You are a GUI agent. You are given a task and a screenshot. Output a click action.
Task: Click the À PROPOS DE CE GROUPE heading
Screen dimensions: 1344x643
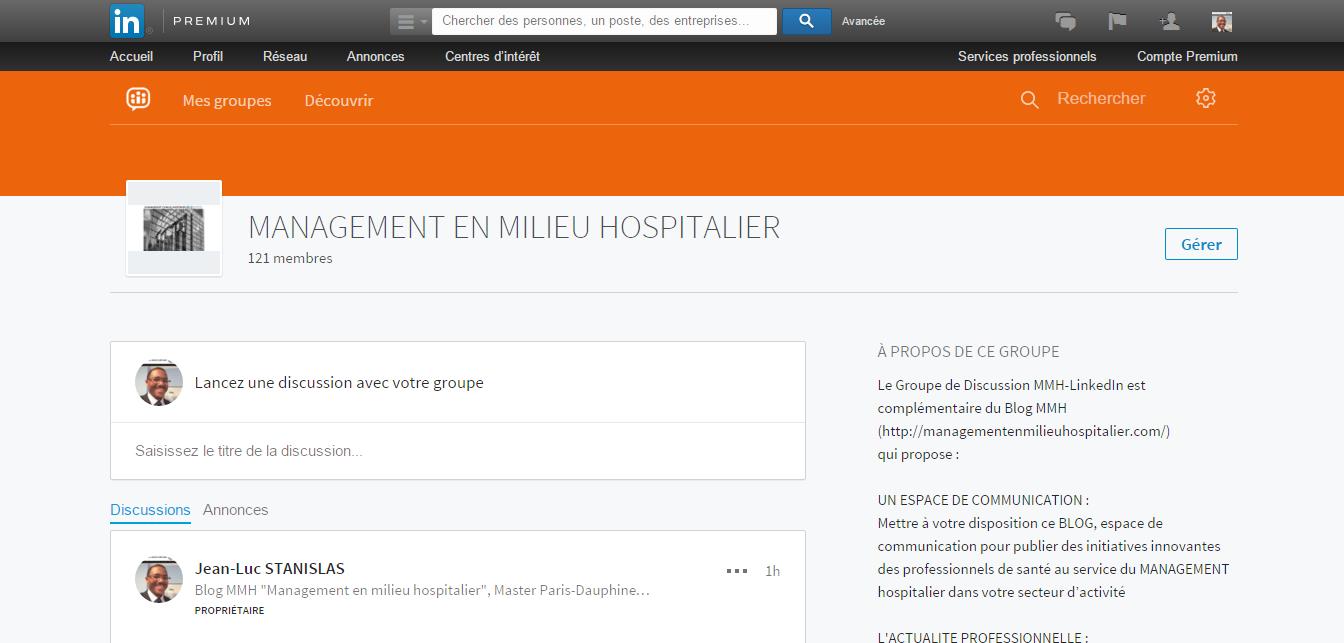(968, 352)
